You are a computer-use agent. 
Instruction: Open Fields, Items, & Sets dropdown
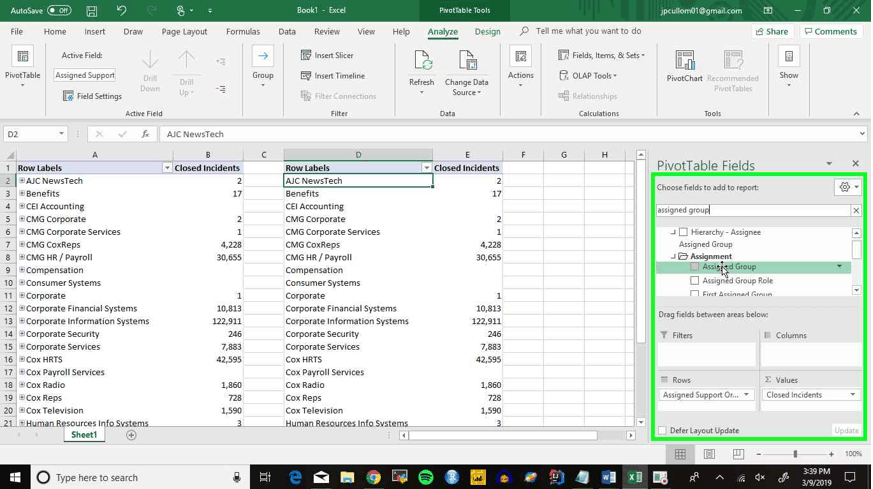(601, 55)
